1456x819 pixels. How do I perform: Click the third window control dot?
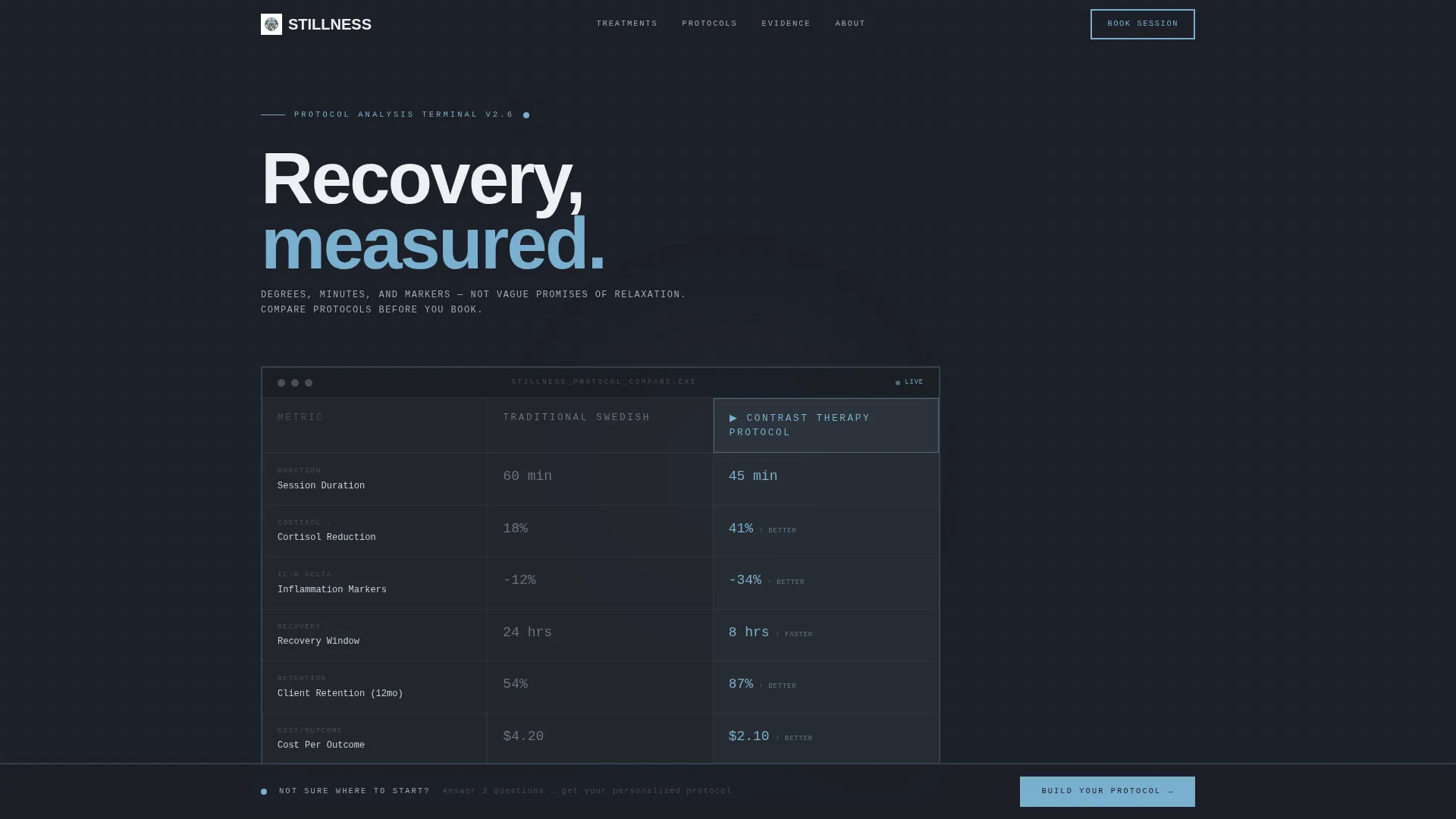(309, 383)
